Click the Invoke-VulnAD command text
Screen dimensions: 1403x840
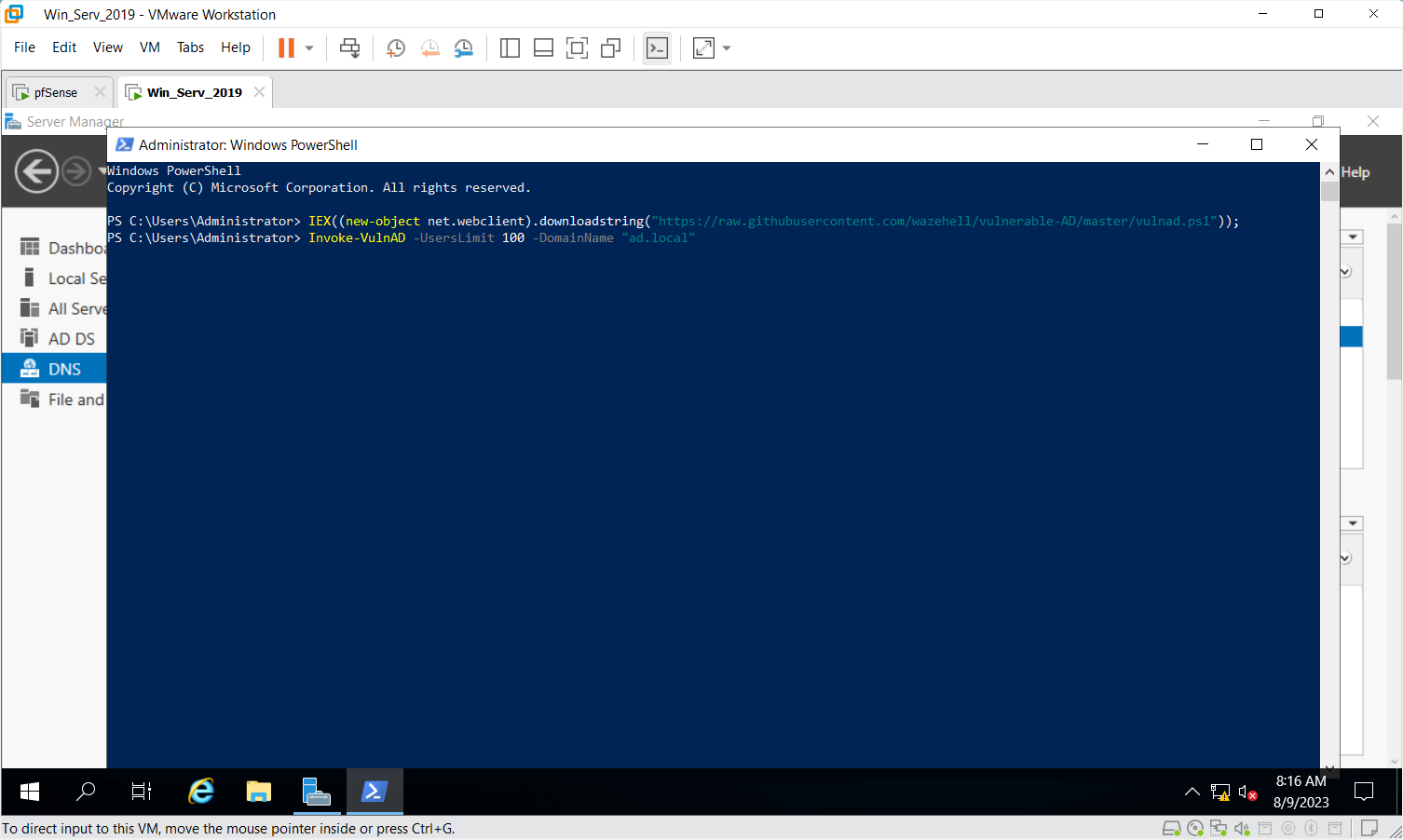point(357,238)
